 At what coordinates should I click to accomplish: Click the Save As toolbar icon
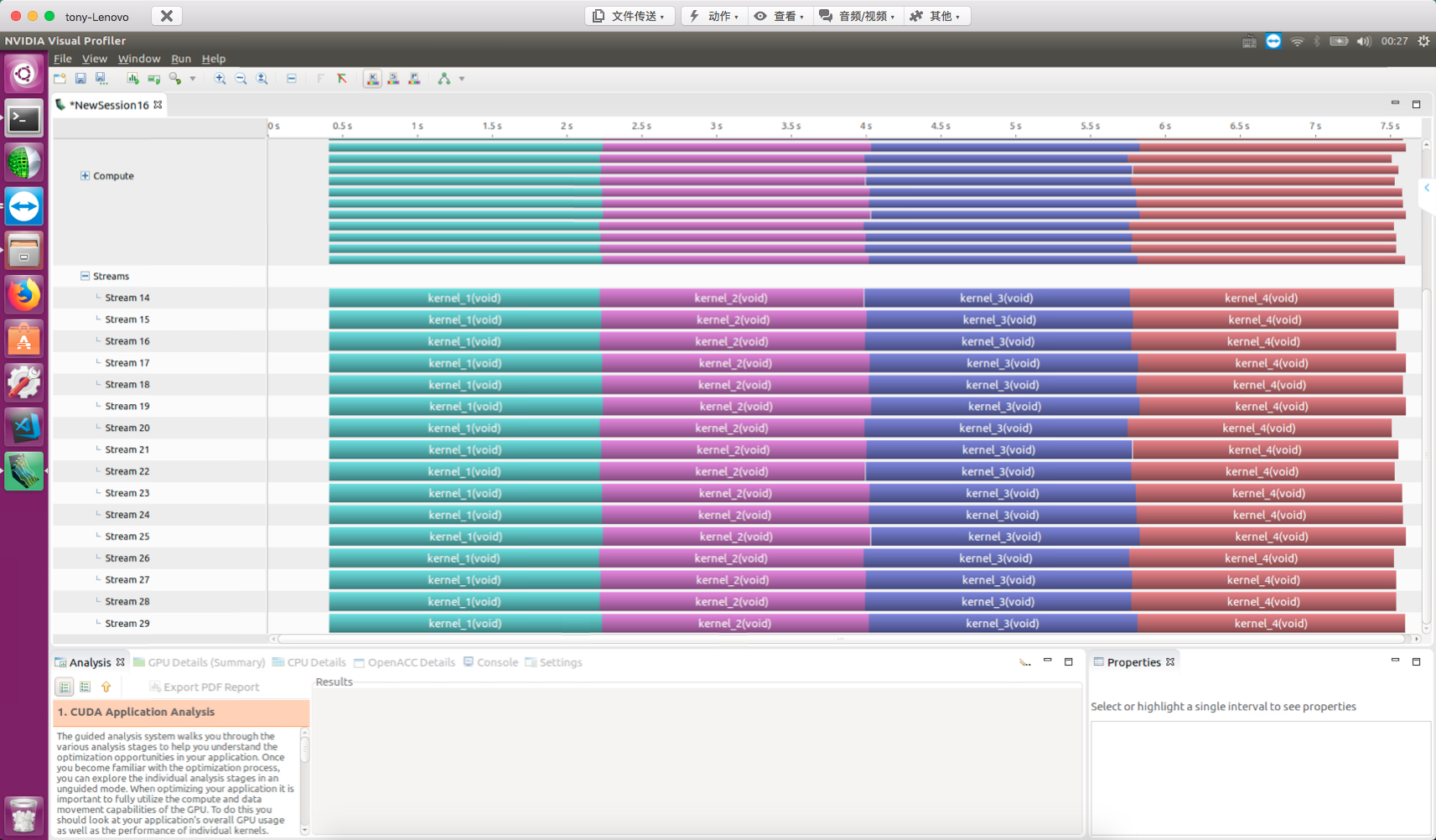click(x=101, y=79)
